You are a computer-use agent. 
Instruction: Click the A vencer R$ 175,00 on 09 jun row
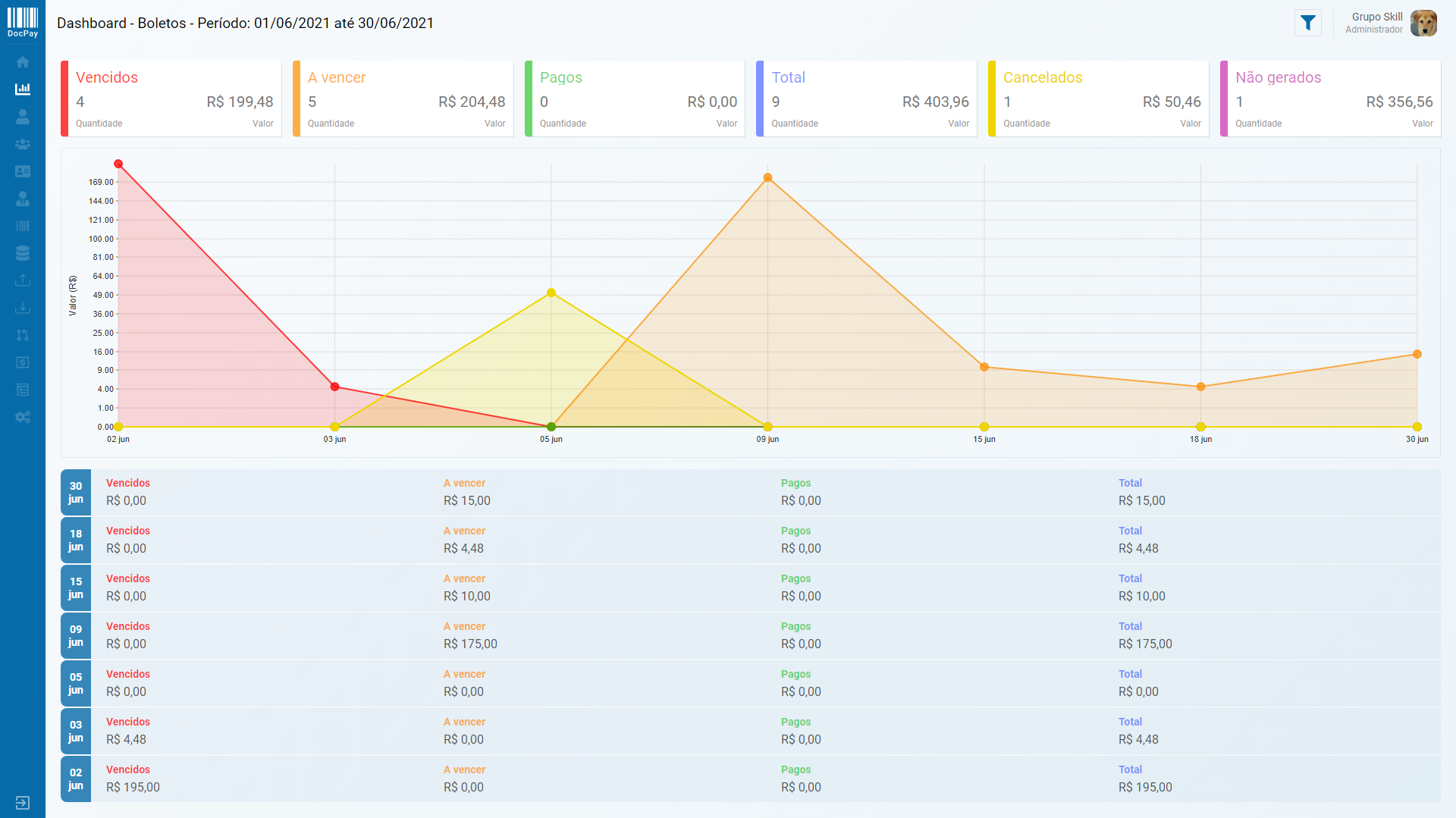tap(470, 644)
